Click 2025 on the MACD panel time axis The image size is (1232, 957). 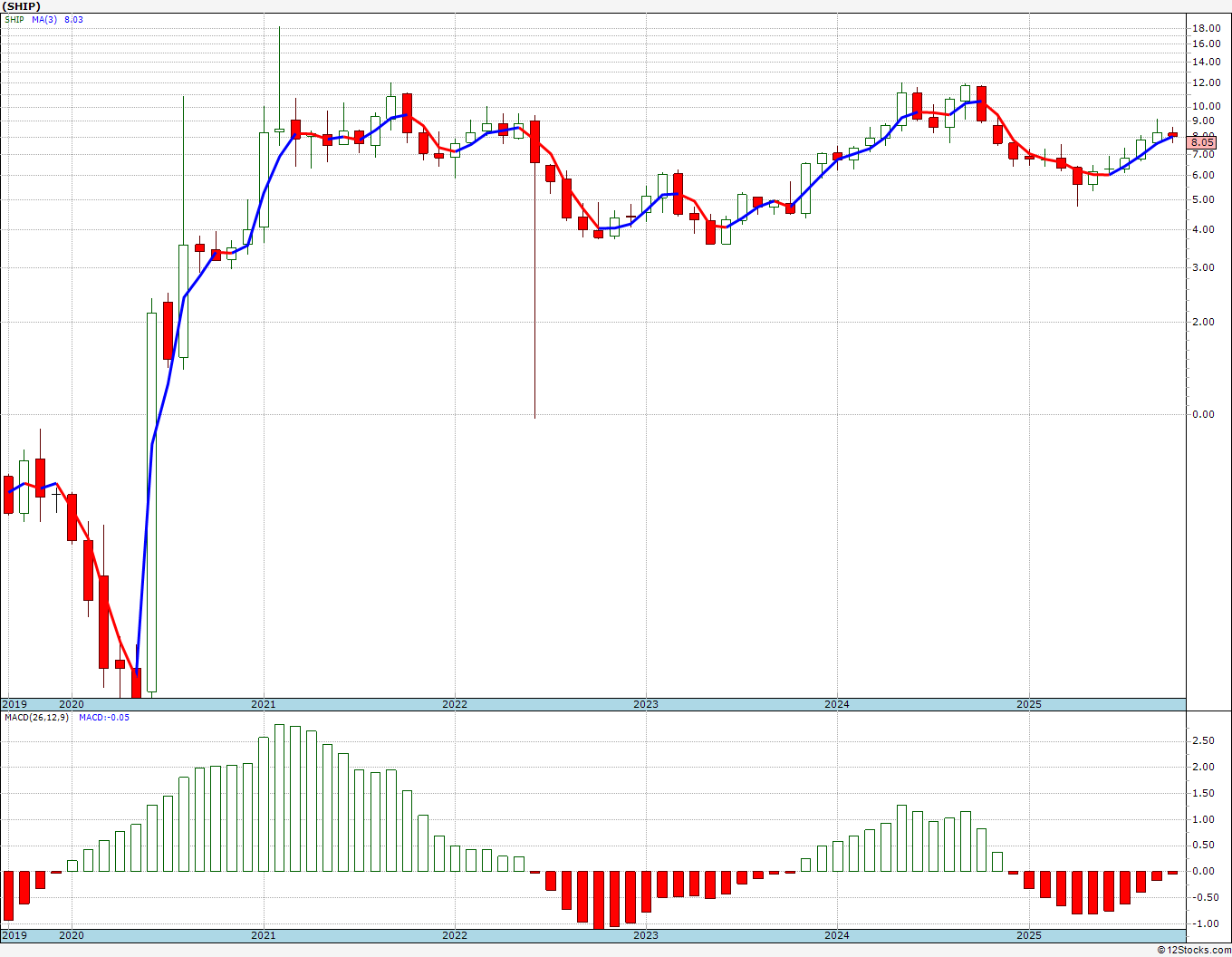1029,935
